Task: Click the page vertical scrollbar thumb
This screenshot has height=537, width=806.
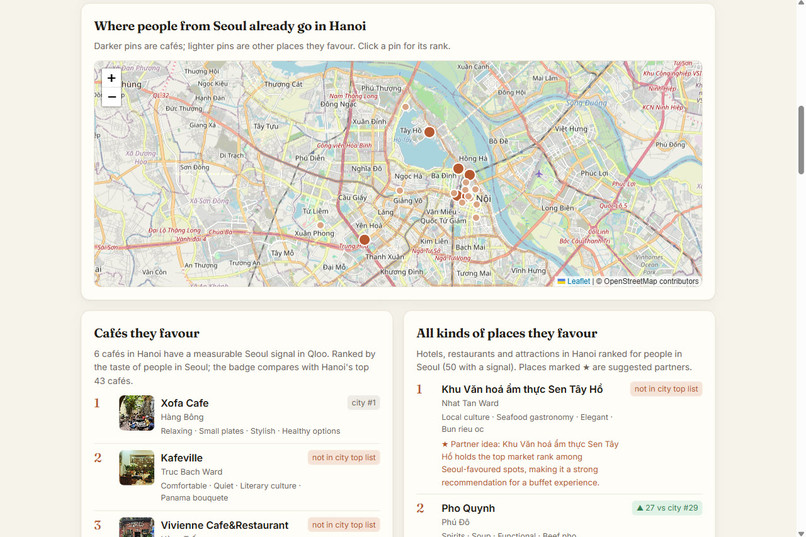Action: 801,140
